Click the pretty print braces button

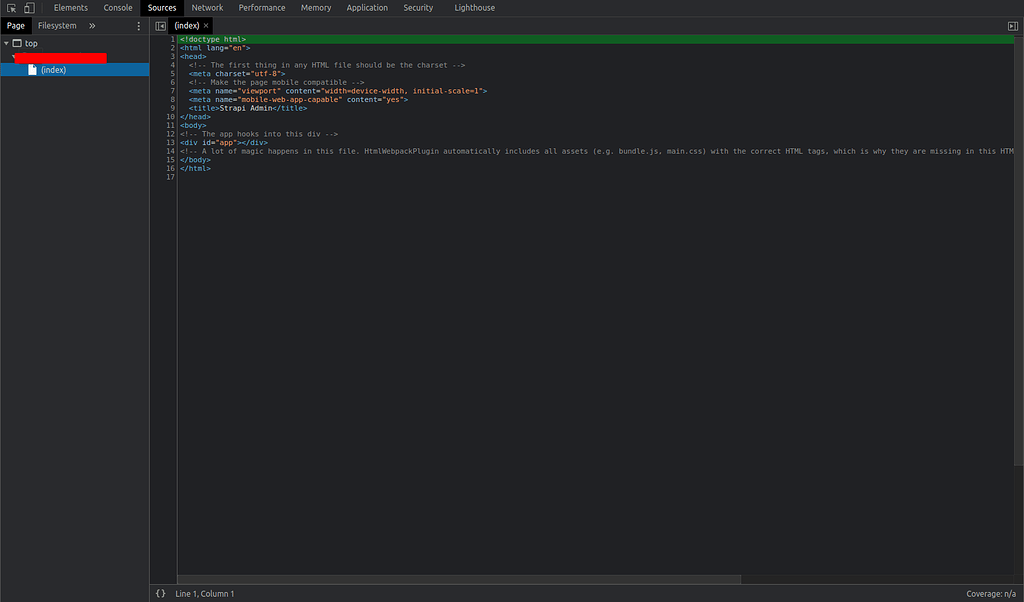pyautogui.click(x=161, y=594)
